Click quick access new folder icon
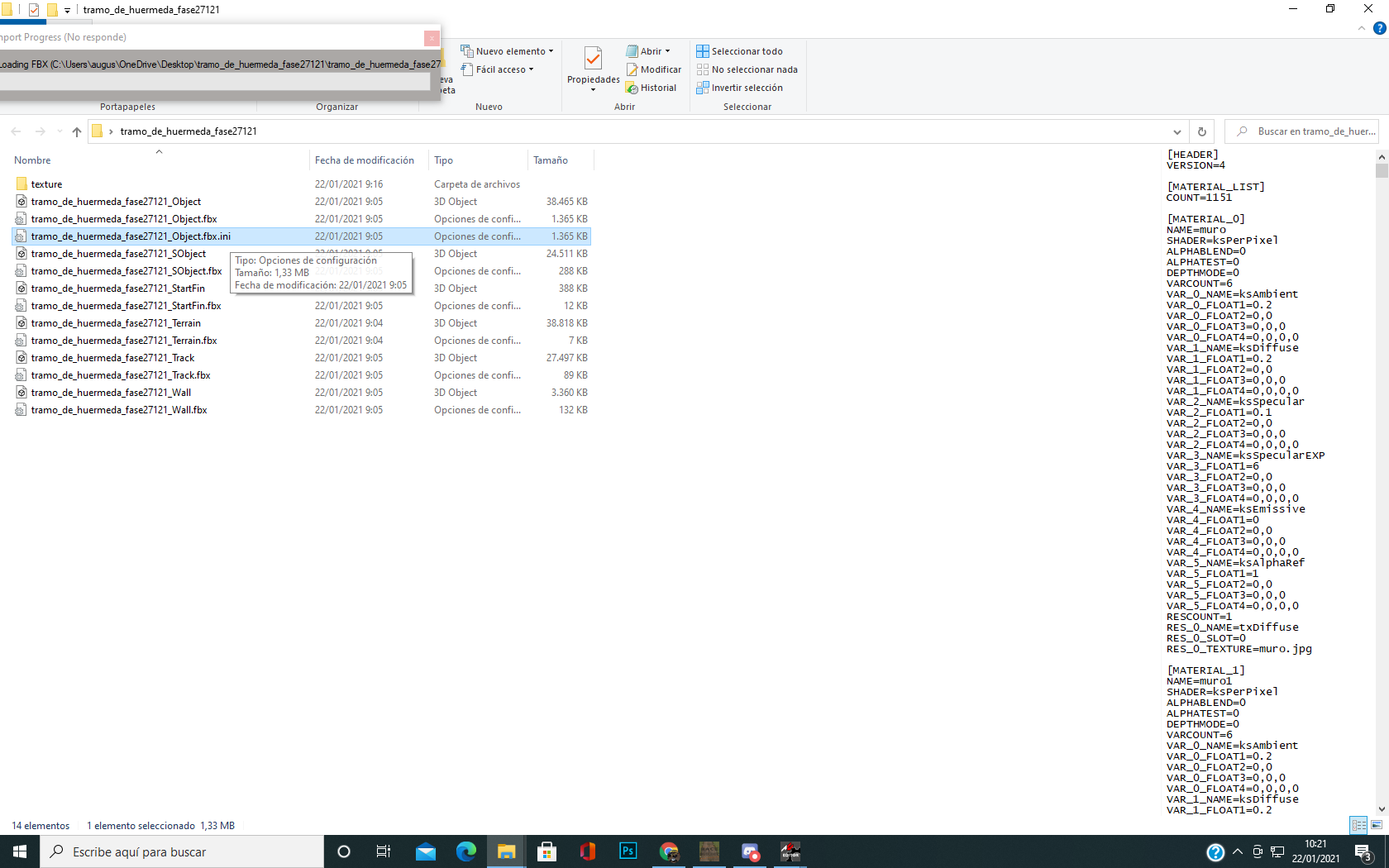This screenshot has width=1389, height=868. pos(52,10)
